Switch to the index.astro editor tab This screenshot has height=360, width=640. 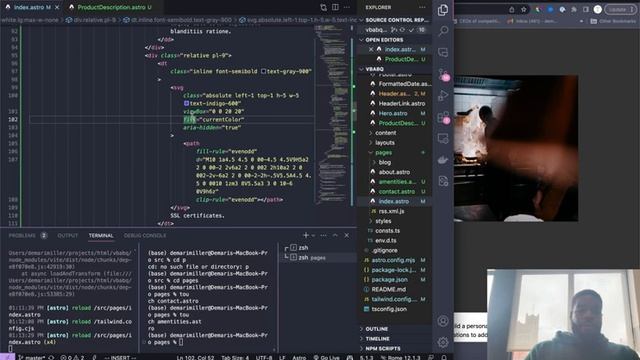pyautogui.click(x=32, y=7)
